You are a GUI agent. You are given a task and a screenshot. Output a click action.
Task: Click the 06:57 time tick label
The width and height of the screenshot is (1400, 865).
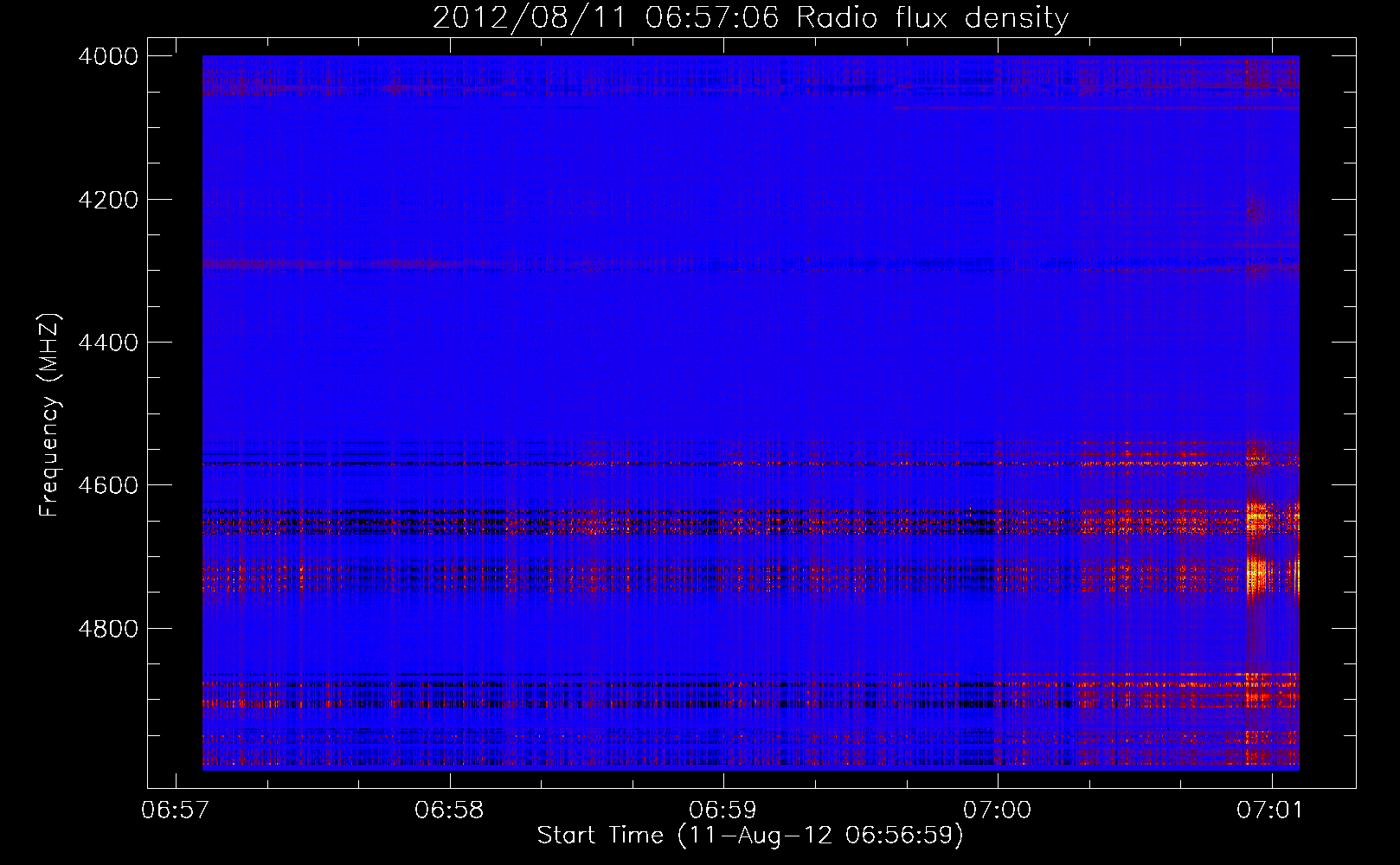pos(176,811)
